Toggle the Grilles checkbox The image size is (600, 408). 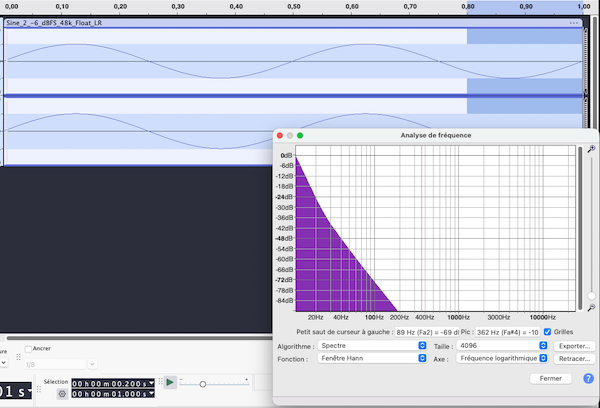click(x=548, y=332)
